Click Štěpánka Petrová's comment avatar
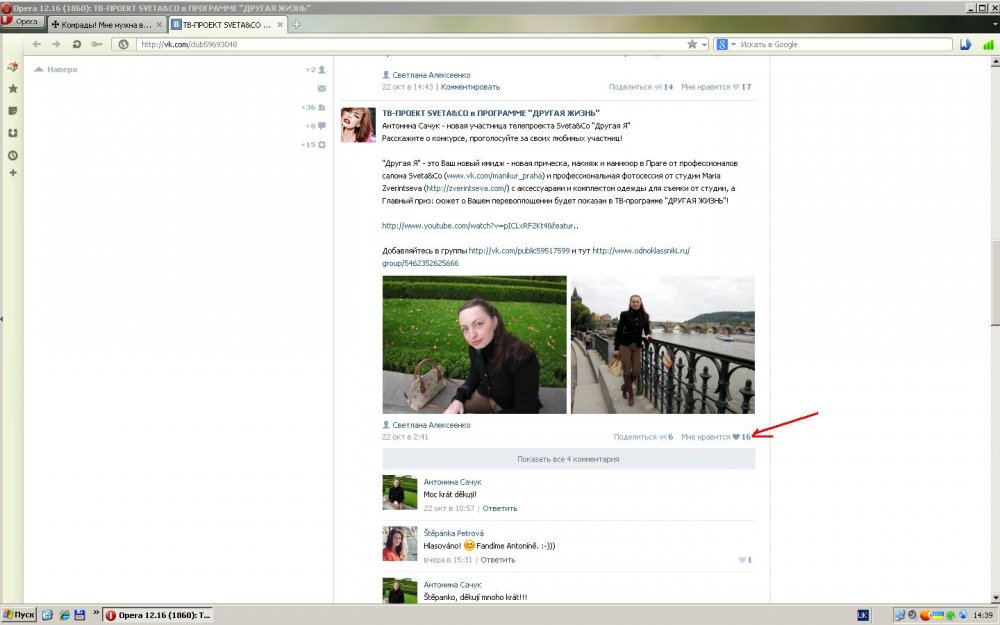 click(x=399, y=543)
